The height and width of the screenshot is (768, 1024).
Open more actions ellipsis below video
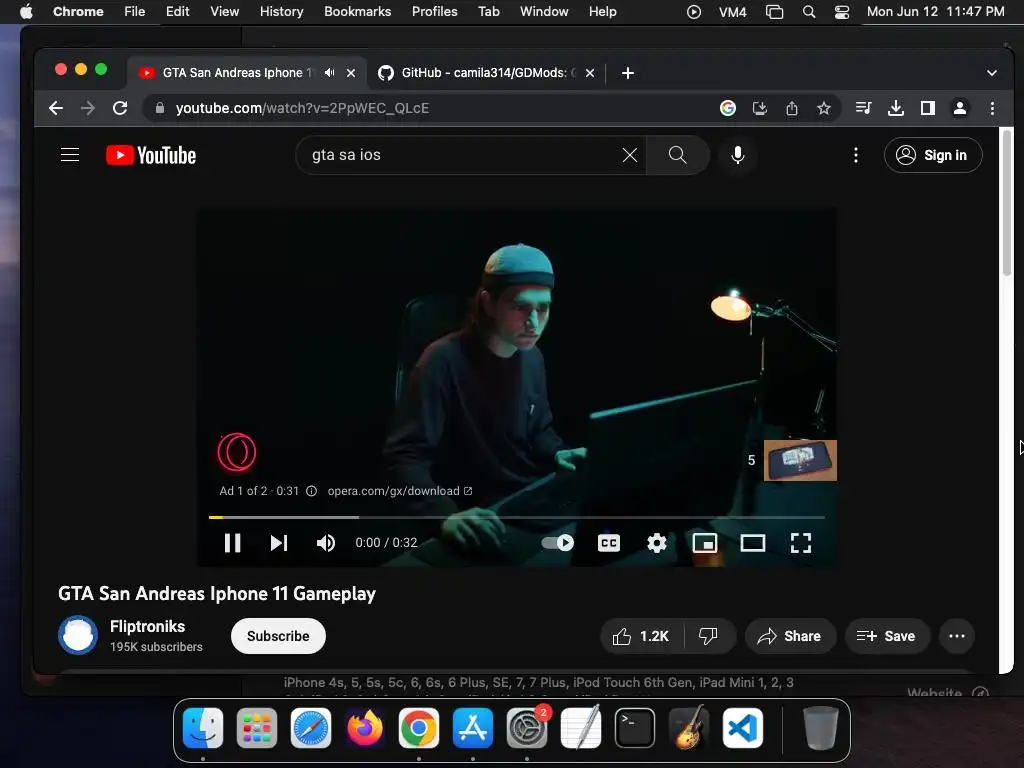(x=957, y=636)
